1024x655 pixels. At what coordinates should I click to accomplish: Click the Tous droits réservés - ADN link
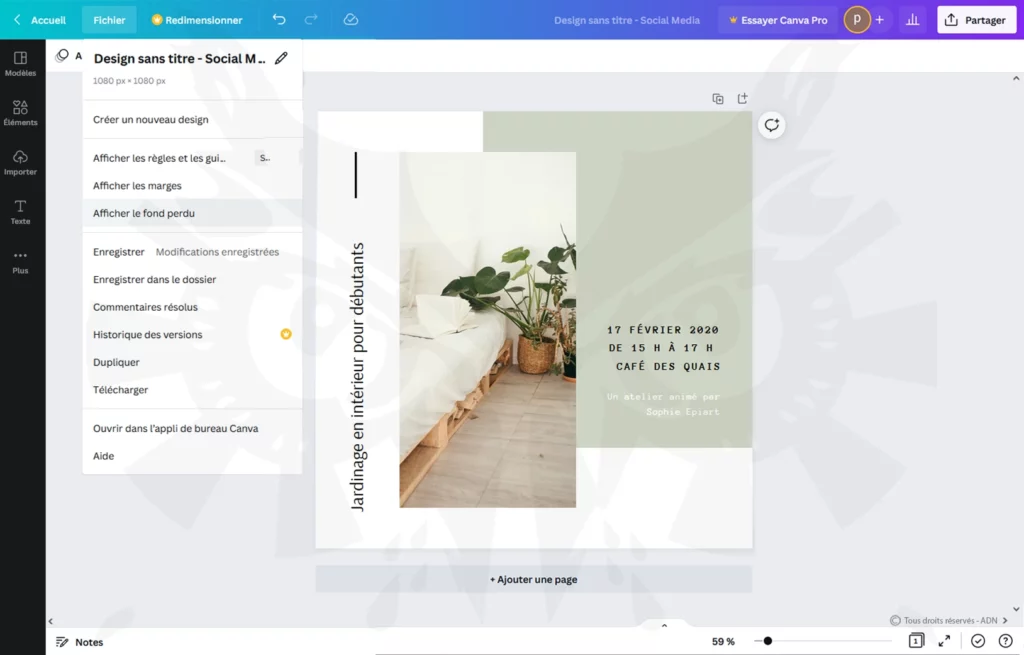pos(949,620)
